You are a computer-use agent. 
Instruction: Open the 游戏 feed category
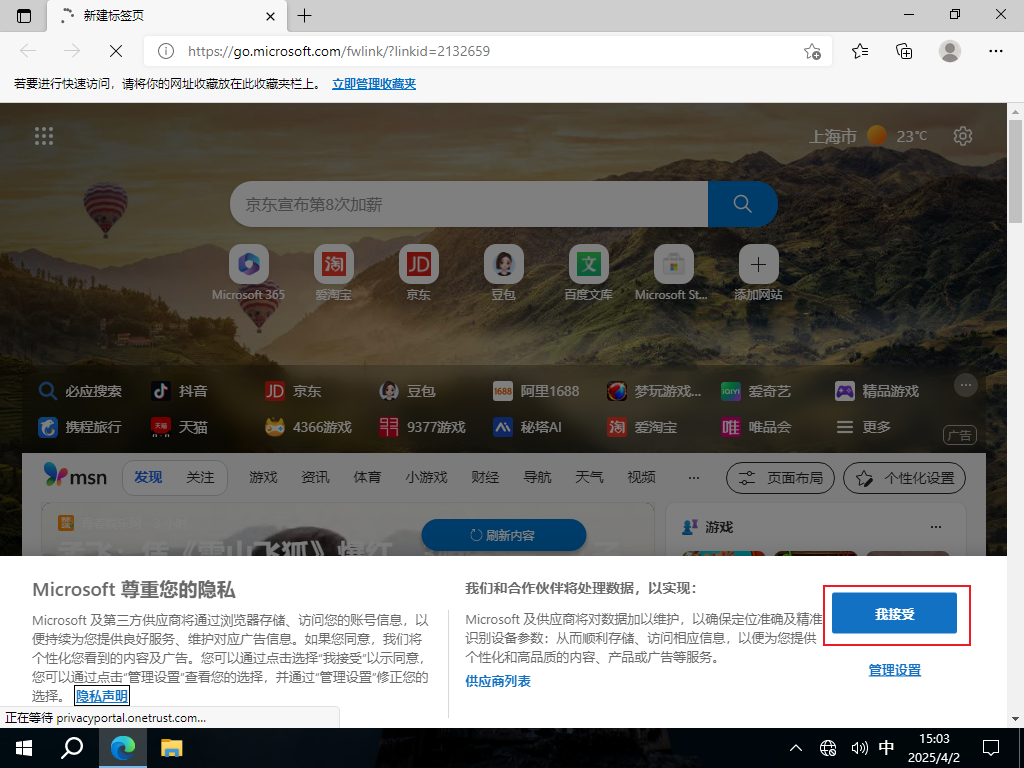click(x=263, y=477)
